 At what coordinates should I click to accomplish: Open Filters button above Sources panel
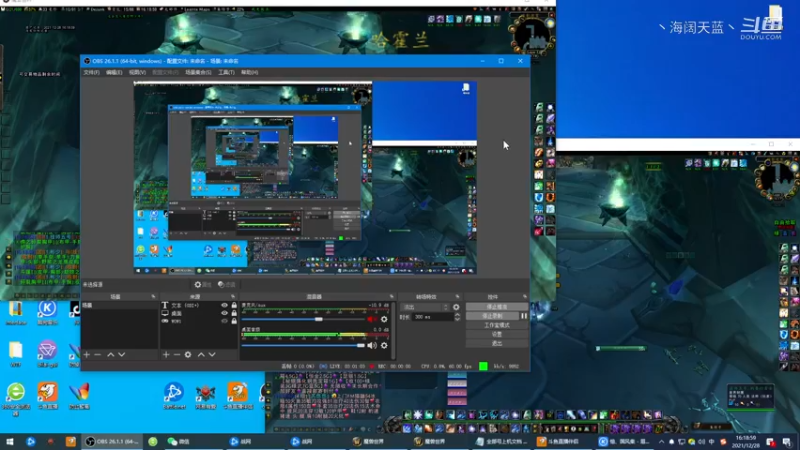(227, 285)
